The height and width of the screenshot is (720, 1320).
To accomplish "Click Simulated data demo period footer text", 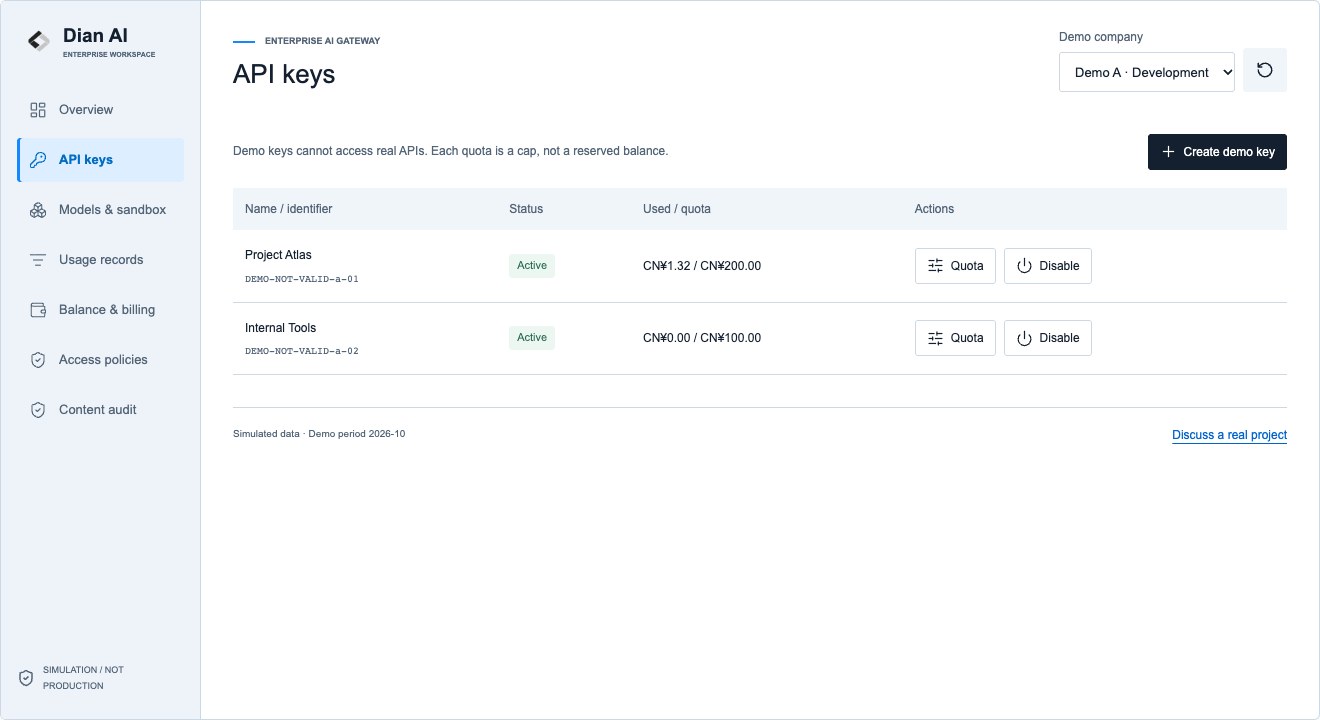I will (x=319, y=434).
